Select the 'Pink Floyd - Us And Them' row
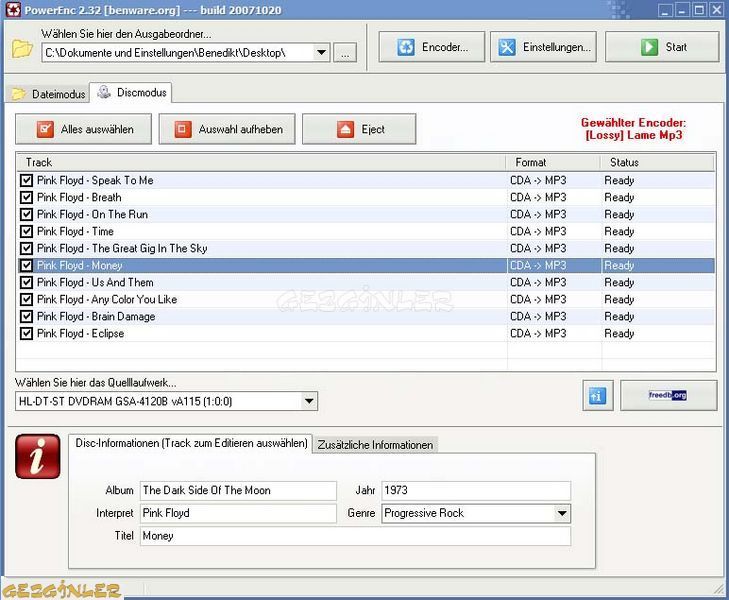729x600 pixels. pos(366,282)
